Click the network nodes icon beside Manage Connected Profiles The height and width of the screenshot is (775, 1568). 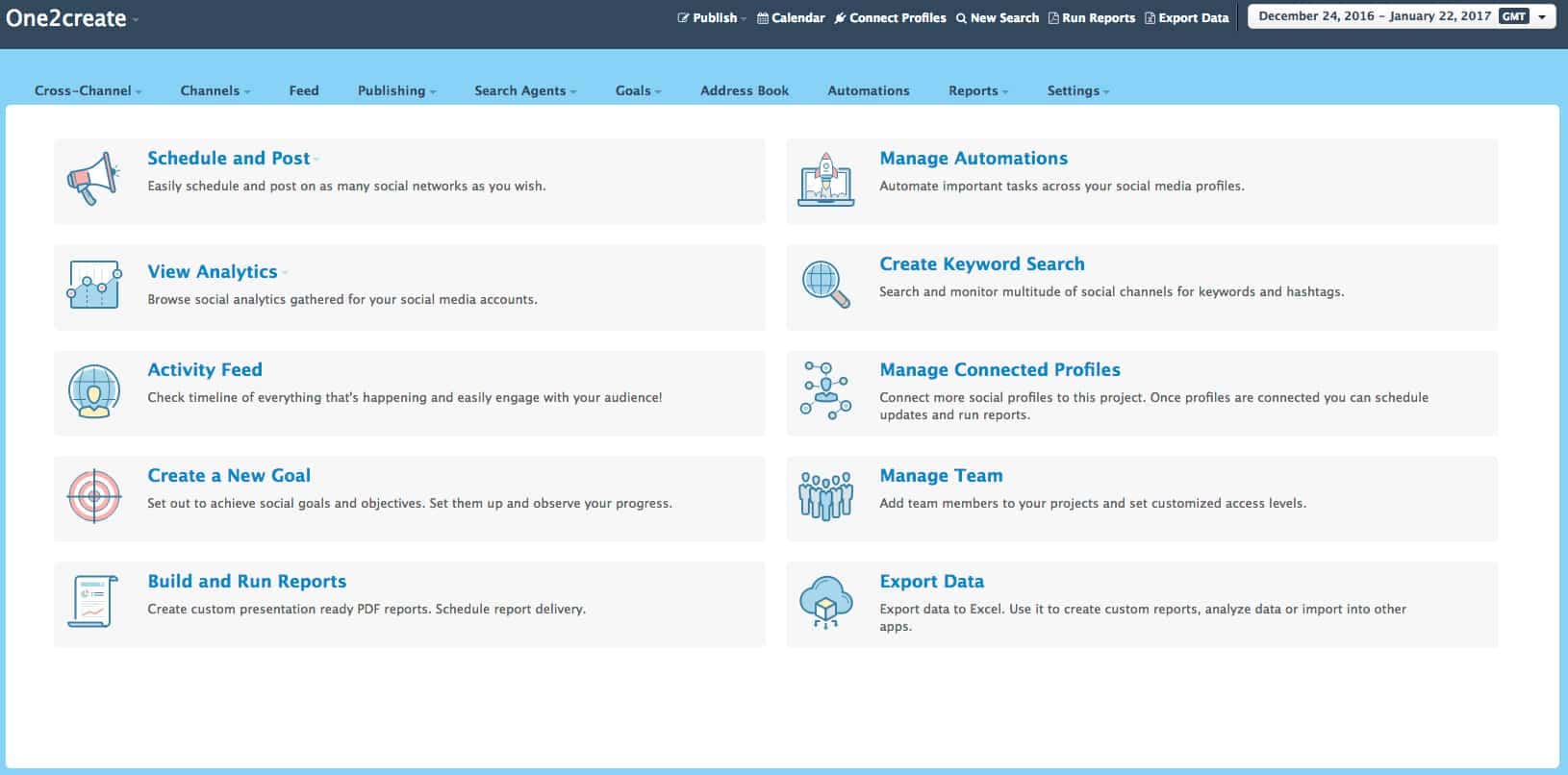[826, 390]
